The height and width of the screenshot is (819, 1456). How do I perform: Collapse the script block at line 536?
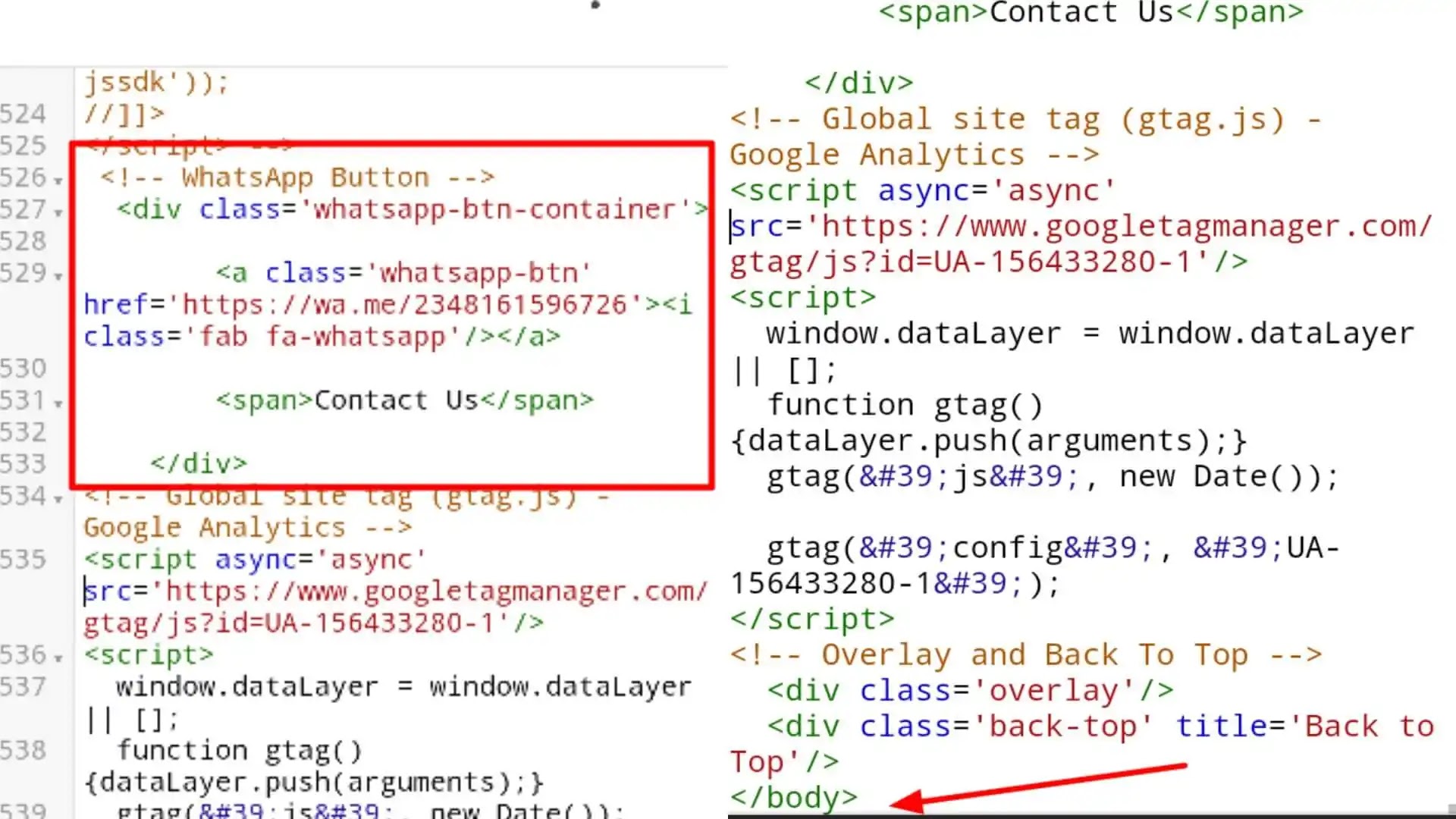[58, 658]
